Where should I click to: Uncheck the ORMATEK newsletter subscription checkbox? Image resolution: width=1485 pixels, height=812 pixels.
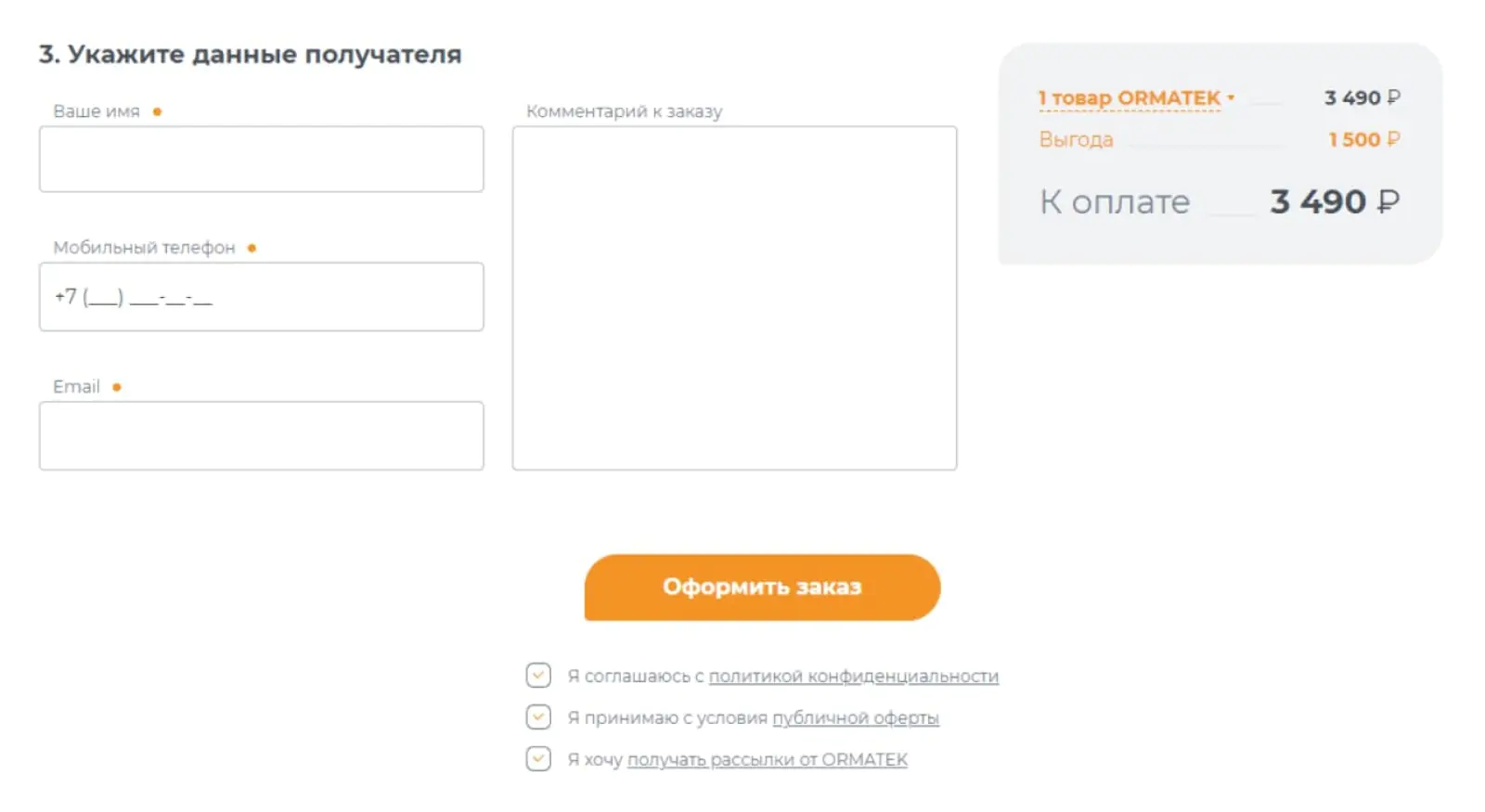tap(538, 758)
